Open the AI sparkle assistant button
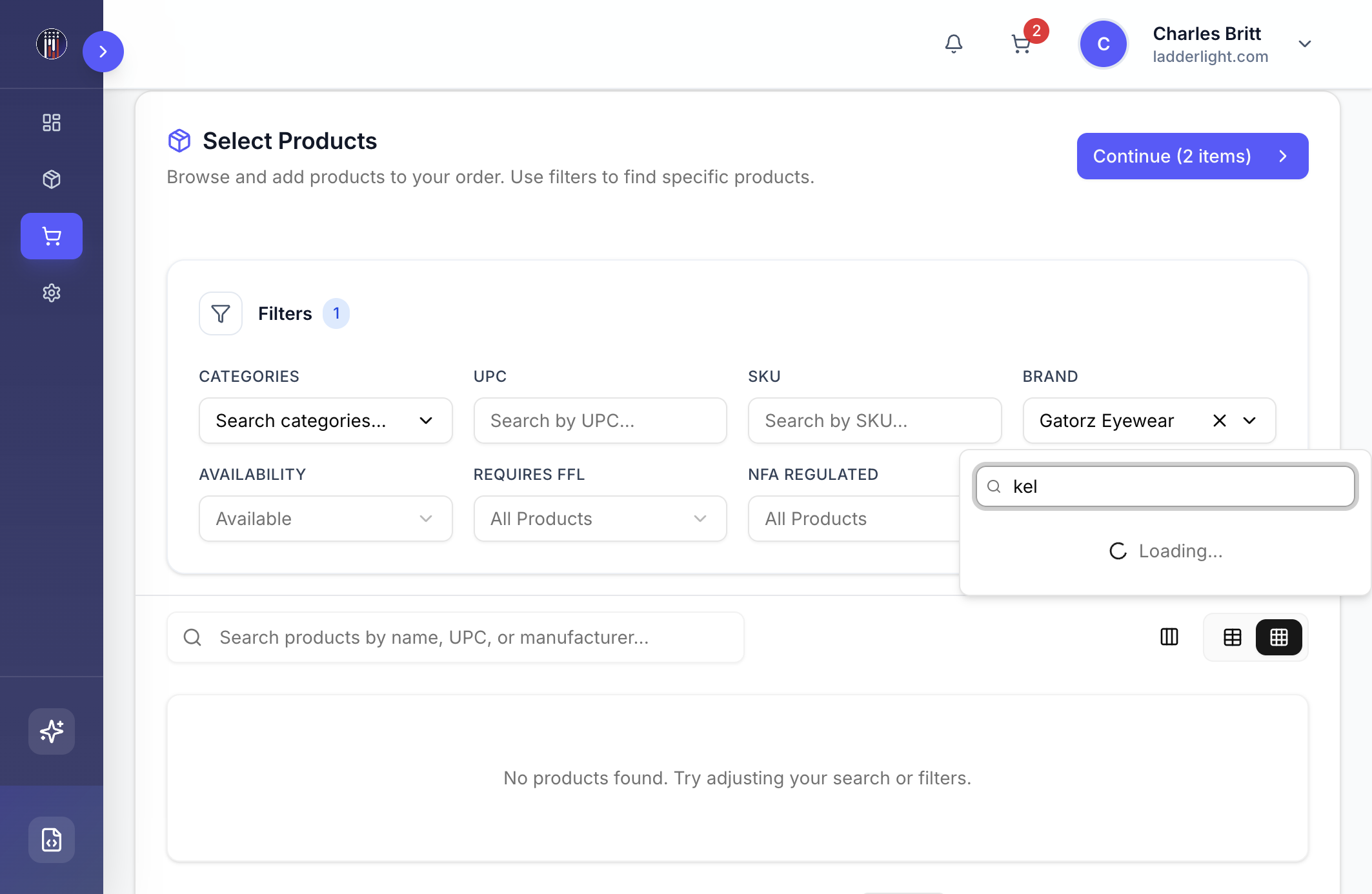 pos(52,731)
